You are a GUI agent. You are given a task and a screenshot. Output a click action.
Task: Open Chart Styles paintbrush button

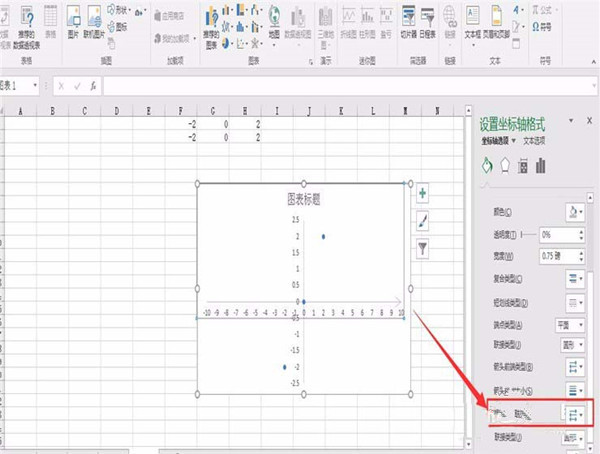(x=423, y=220)
